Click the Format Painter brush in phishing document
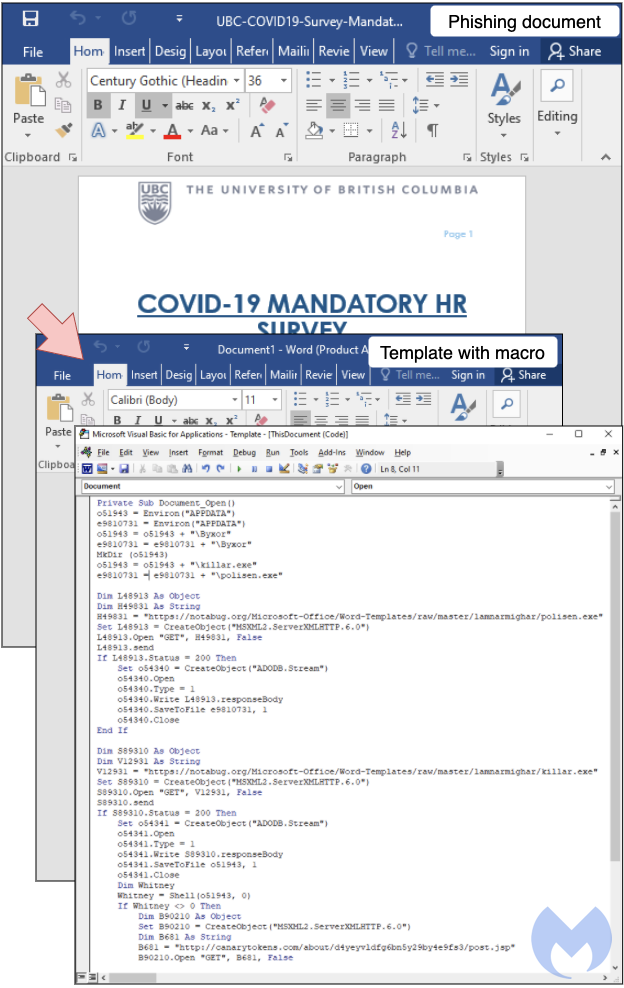This screenshot has height=988, width=624. pos(64,130)
